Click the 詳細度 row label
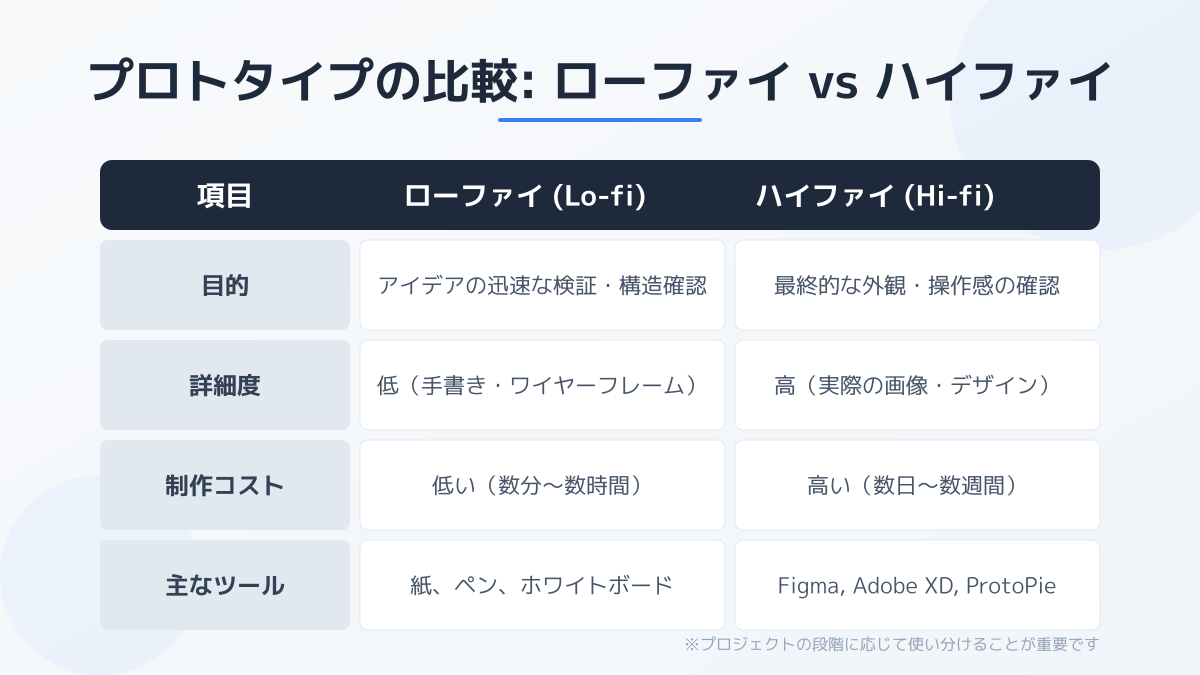The height and width of the screenshot is (675, 1200). (225, 385)
